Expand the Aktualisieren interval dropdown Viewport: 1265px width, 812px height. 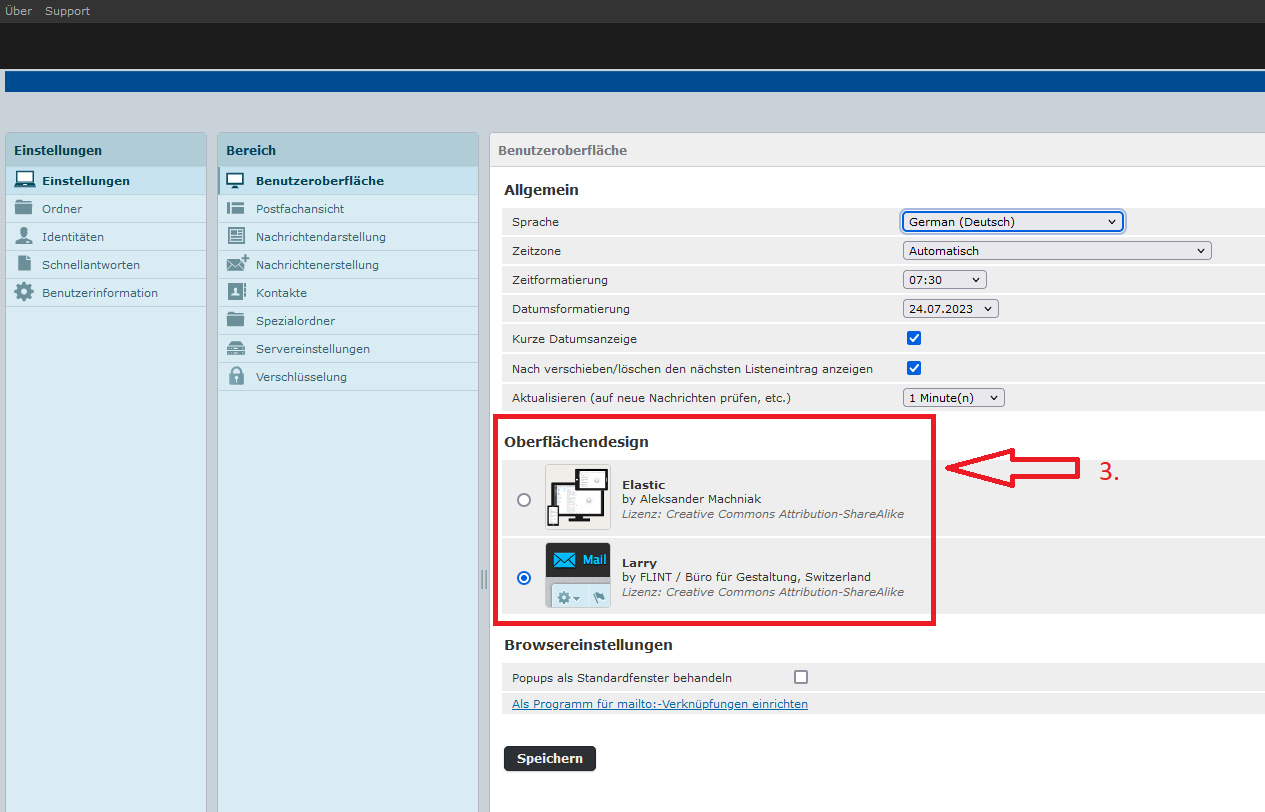pyautogui.click(x=953, y=398)
